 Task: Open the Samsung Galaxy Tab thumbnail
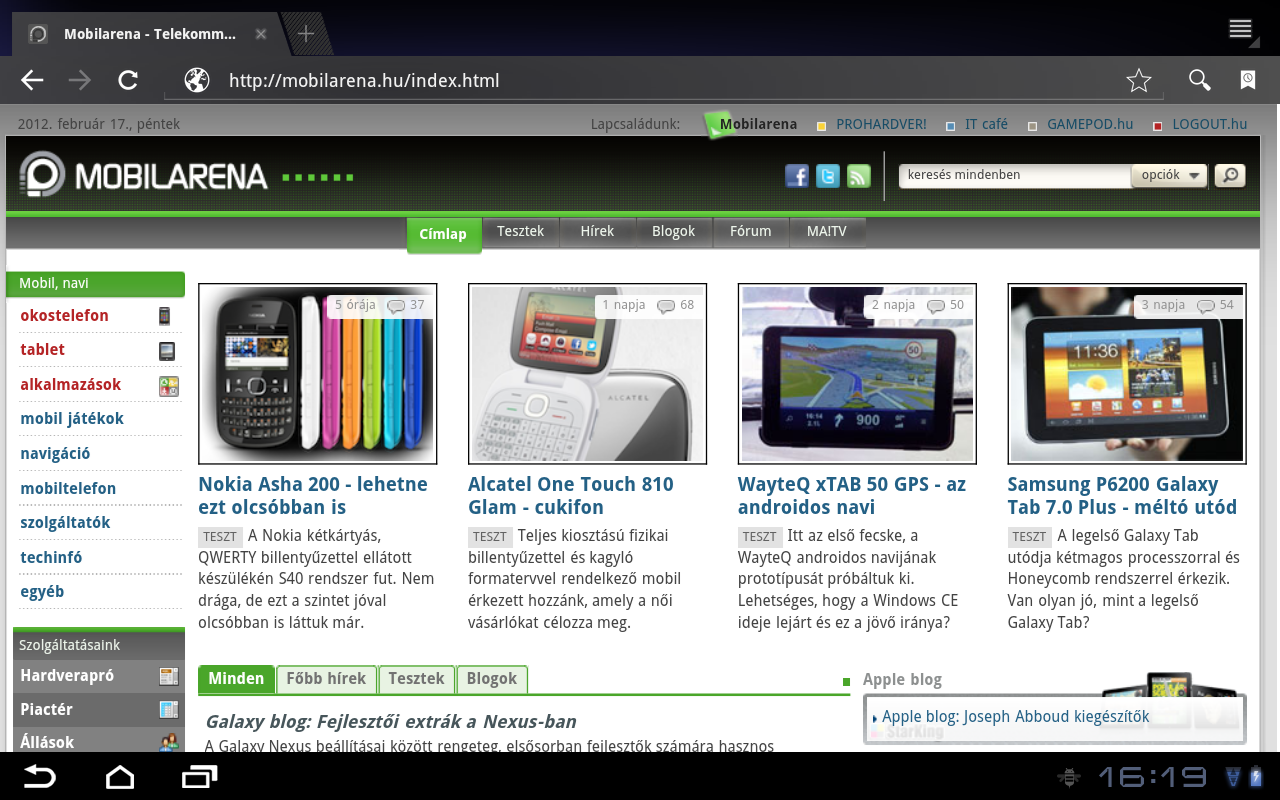coord(1128,374)
